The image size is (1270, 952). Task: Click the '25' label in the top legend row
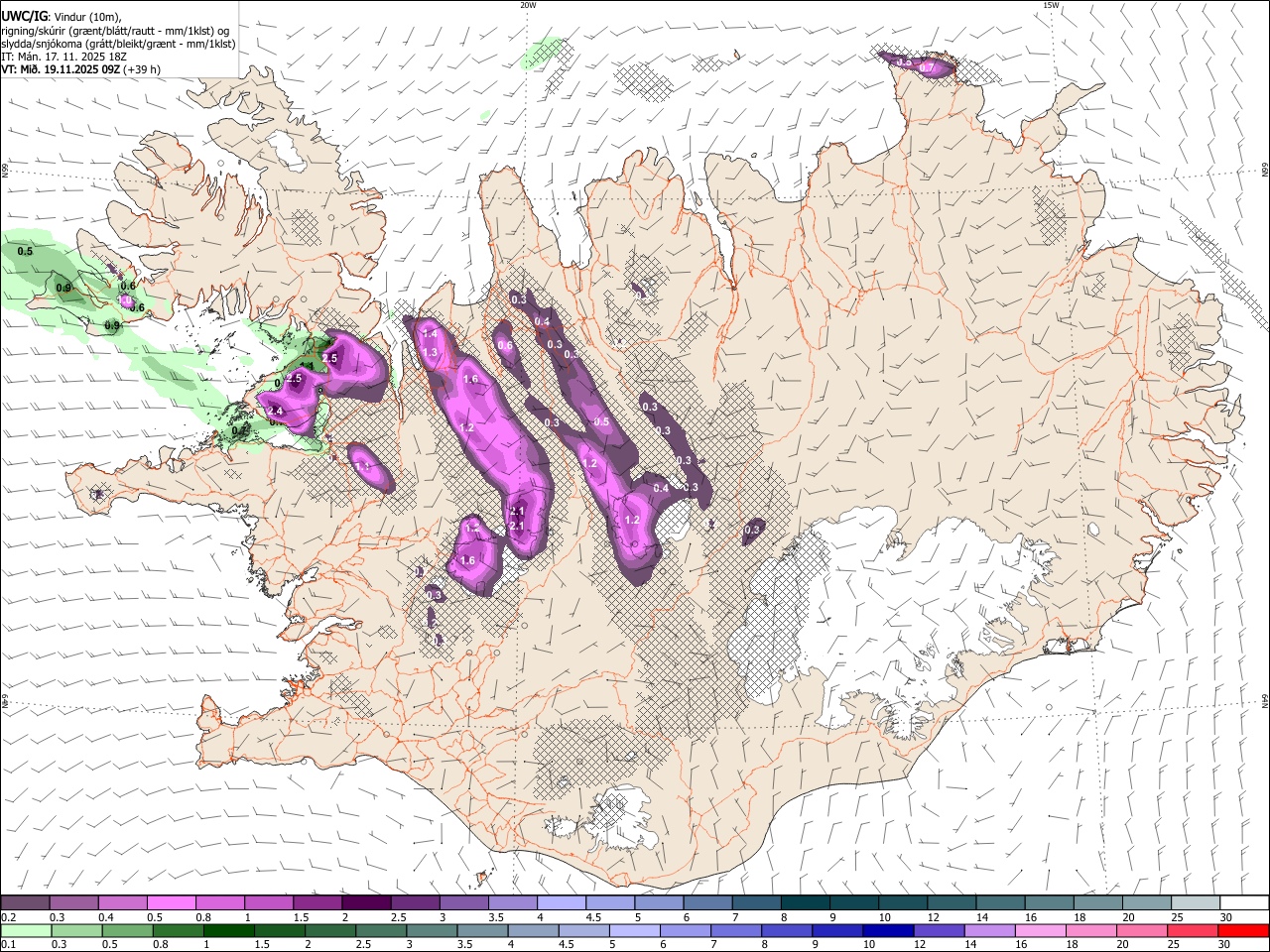[1172, 917]
